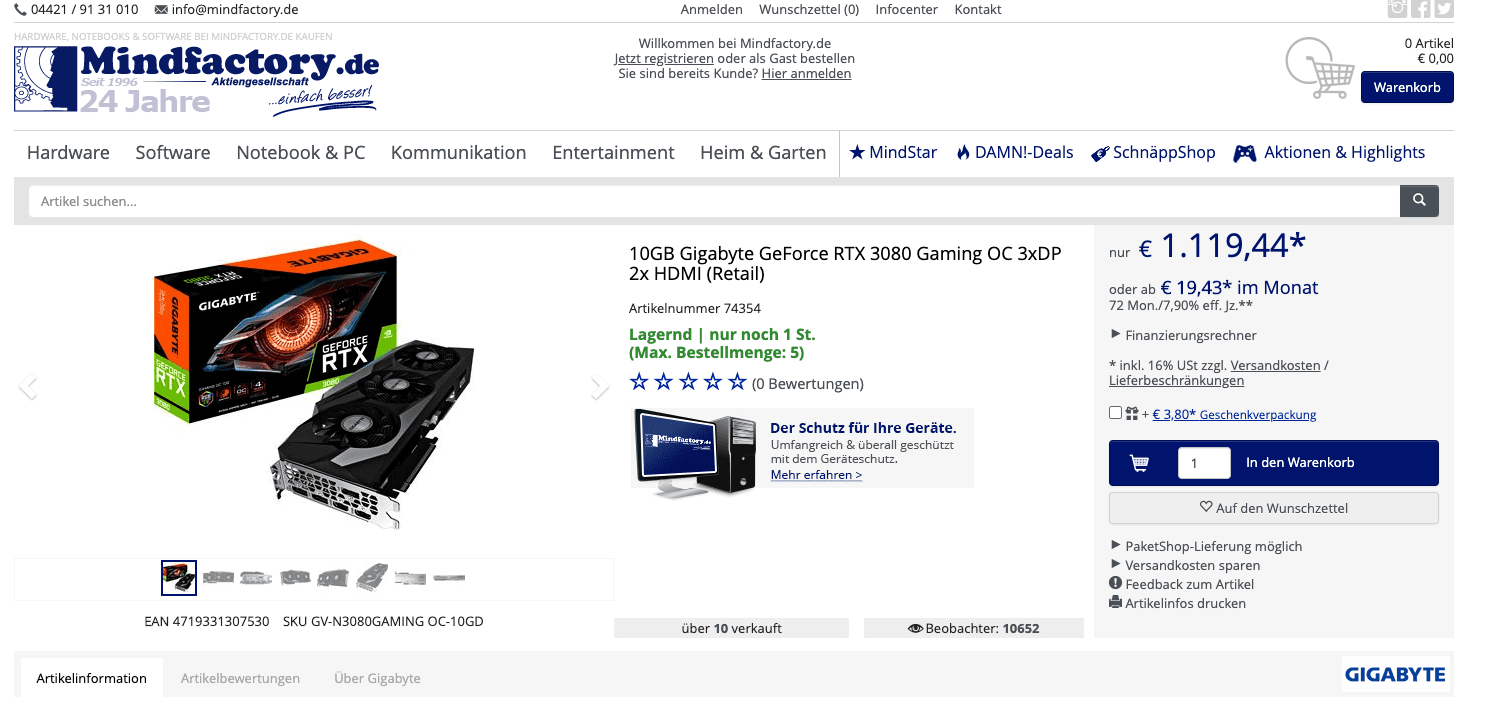Open the Software menu
The width and height of the screenshot is (1505, 712).
173,153
